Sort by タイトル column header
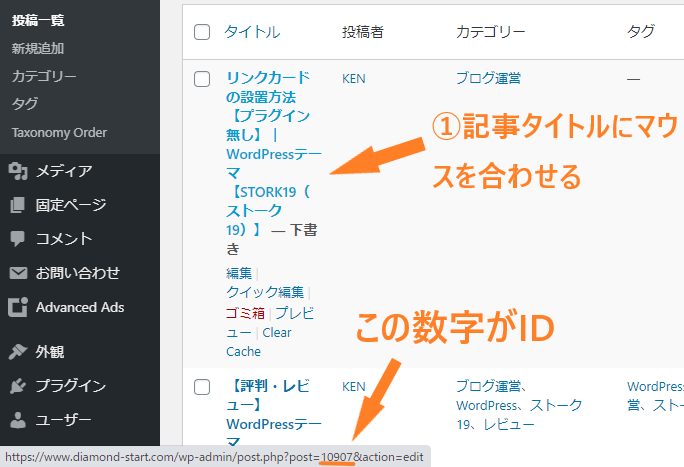 pos(252,32)
